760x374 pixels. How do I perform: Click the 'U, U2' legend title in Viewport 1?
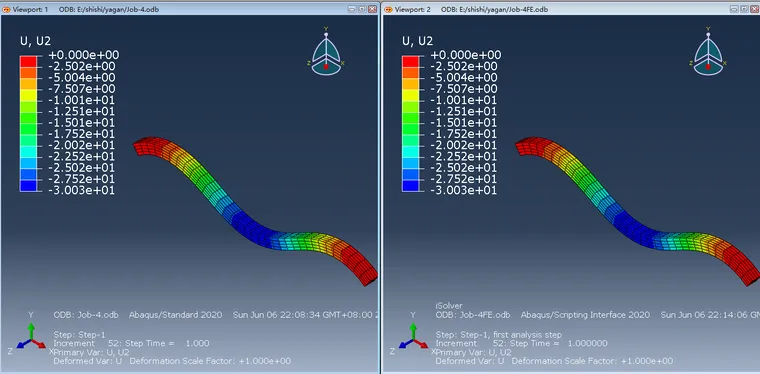35,42
